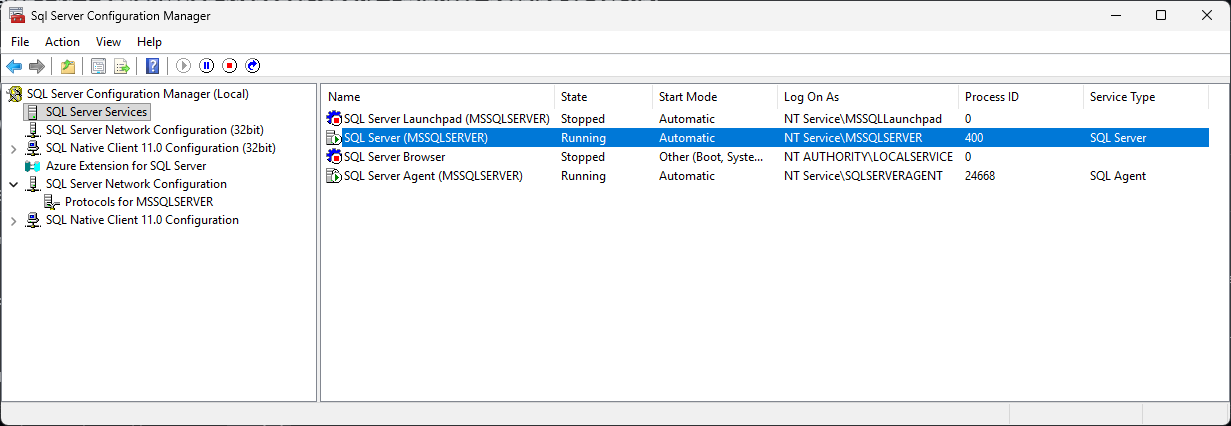Click Stopped state of SQL Server Browser
This screenshot has width=1231, height=426.
click(x=582, y=157)
